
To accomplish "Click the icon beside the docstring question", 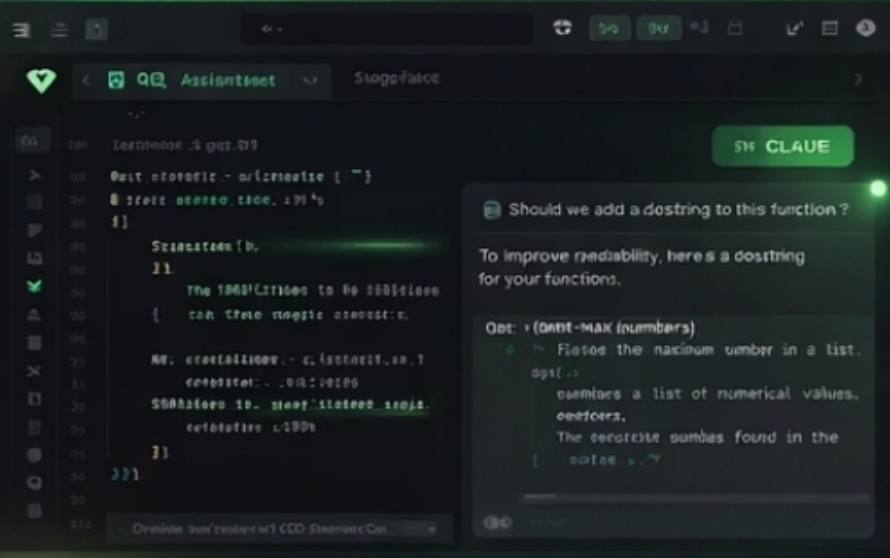I will (492, 210).
